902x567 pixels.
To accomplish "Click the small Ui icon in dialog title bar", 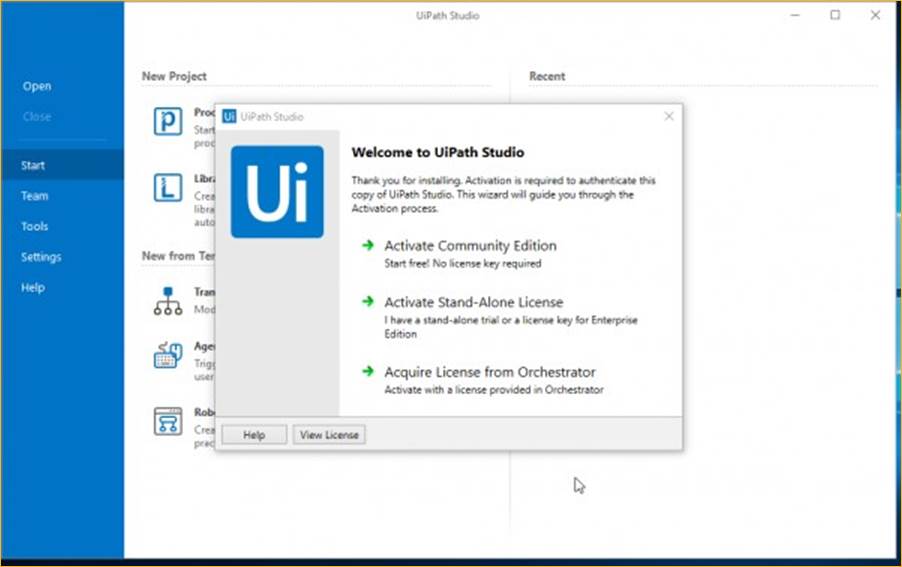I will [x=229, y=116].
